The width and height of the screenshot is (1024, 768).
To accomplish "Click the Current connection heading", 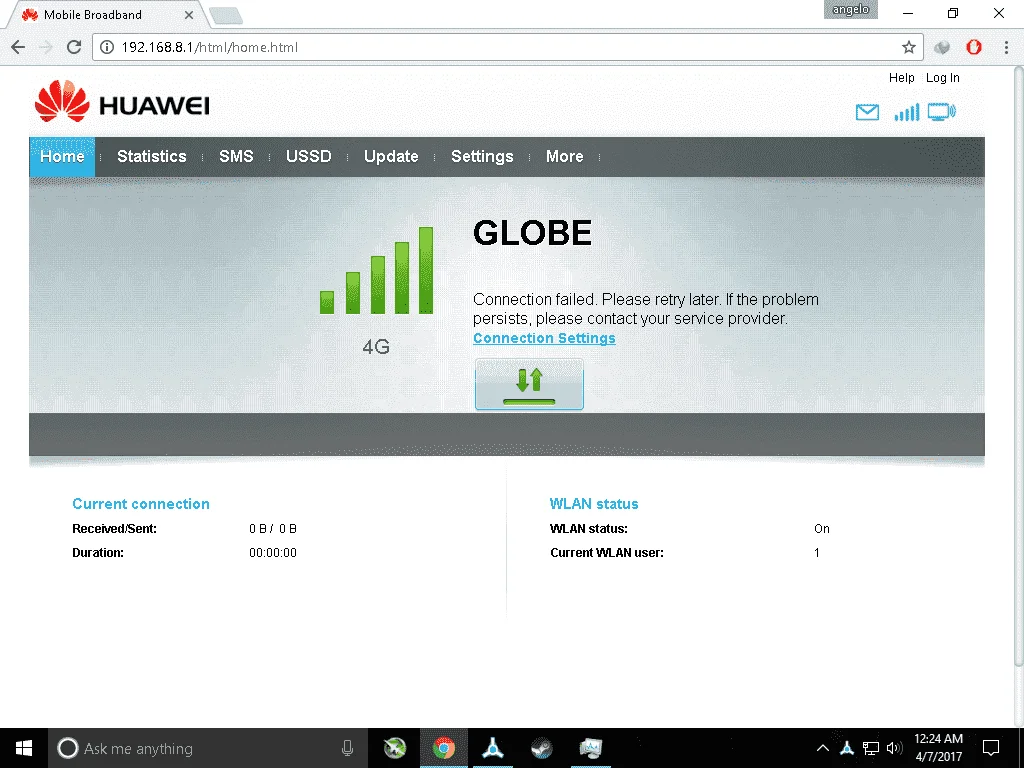I will tap(140, 504).
